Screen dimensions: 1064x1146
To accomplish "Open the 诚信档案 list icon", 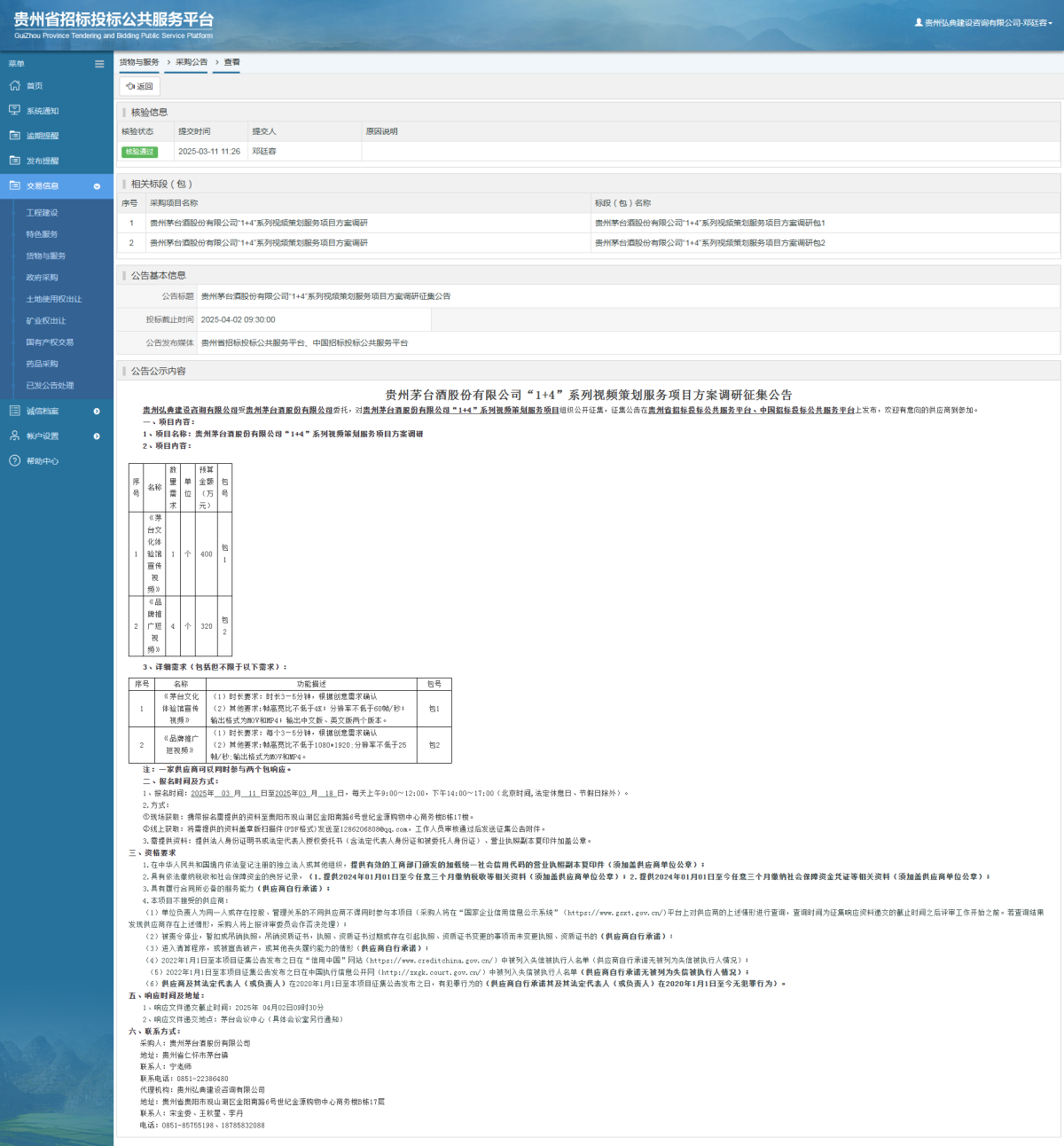I will [14, 411].
